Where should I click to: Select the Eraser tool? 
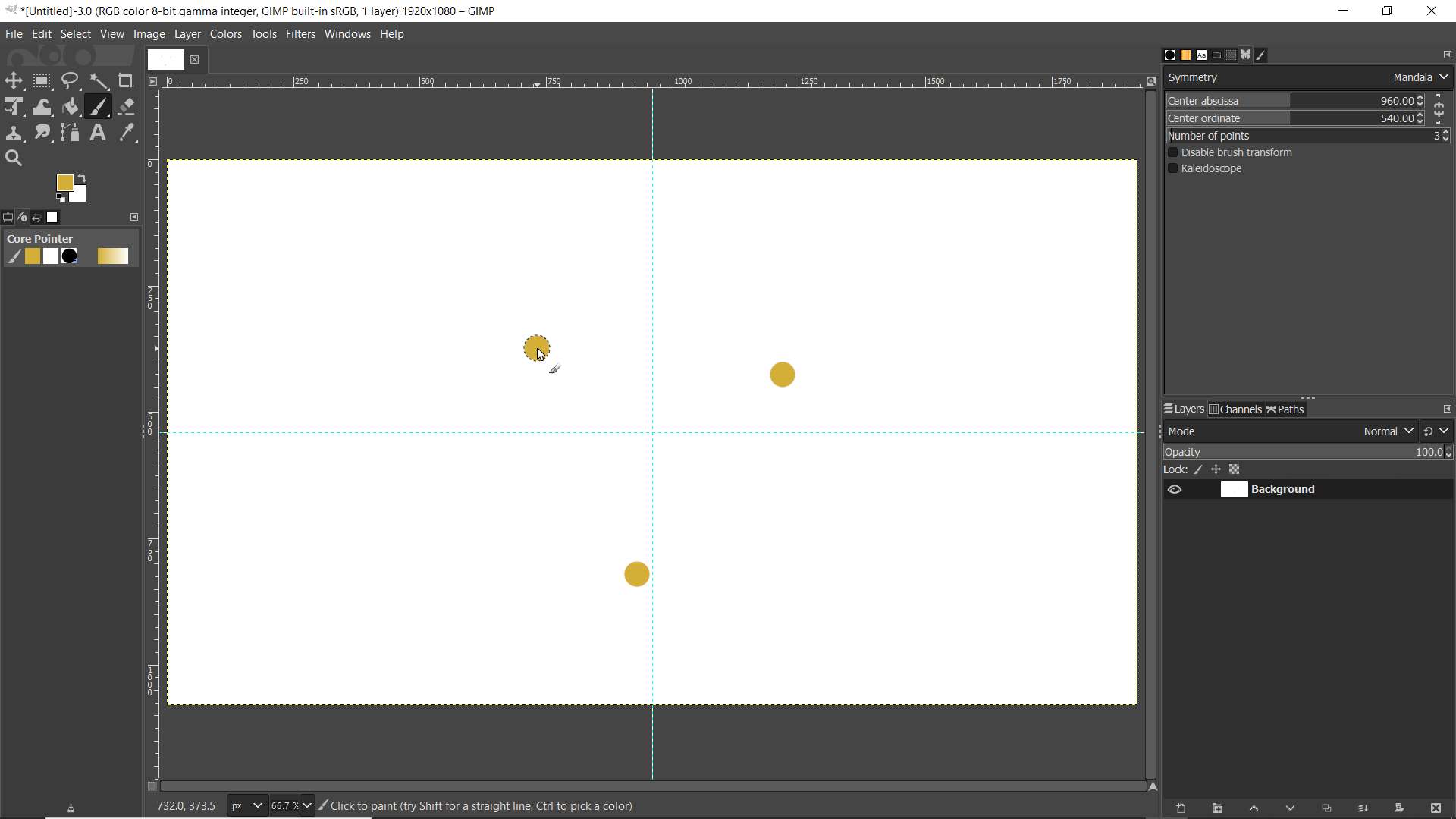127,106
